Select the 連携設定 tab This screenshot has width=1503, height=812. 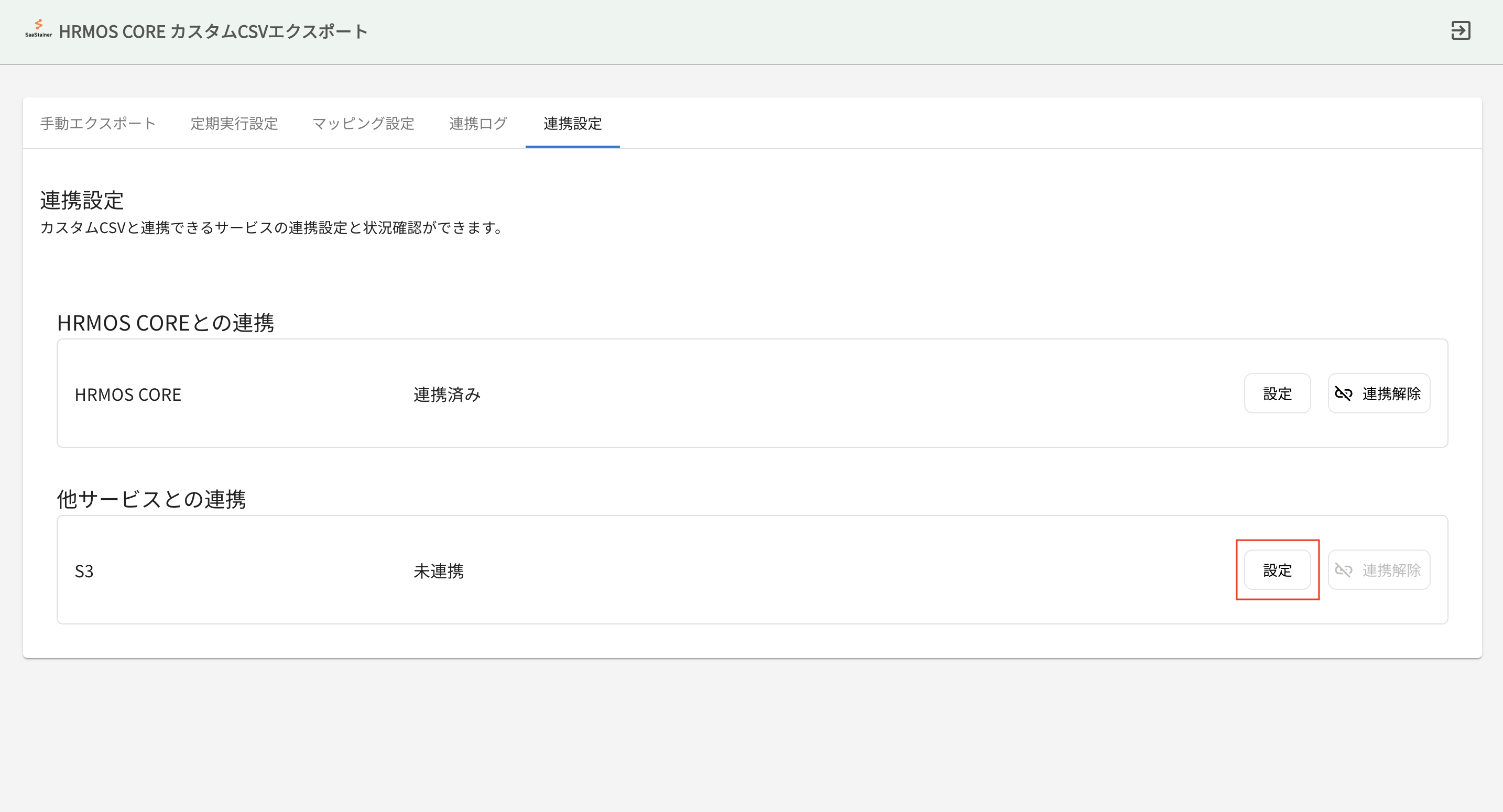572,124
